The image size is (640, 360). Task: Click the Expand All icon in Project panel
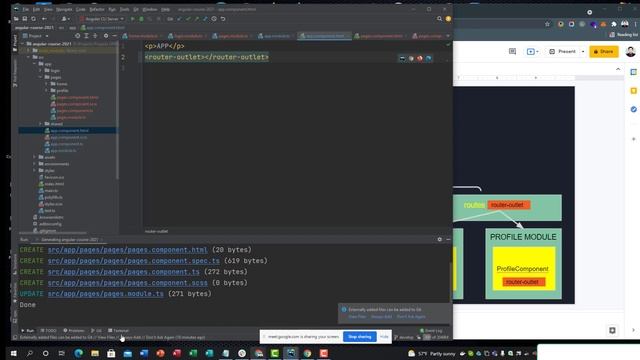(86, 36)
